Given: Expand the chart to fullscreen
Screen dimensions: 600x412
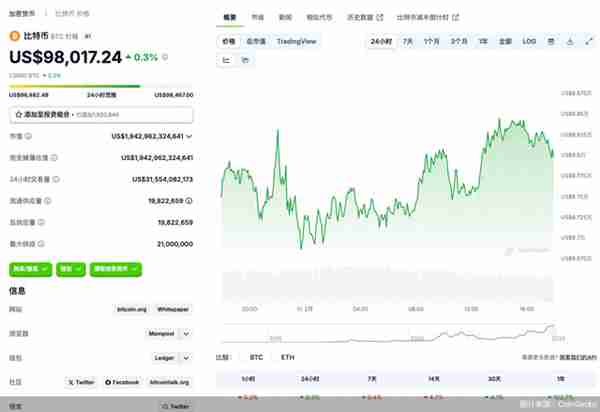Looking at the screenshot, I should pos(589,41).
